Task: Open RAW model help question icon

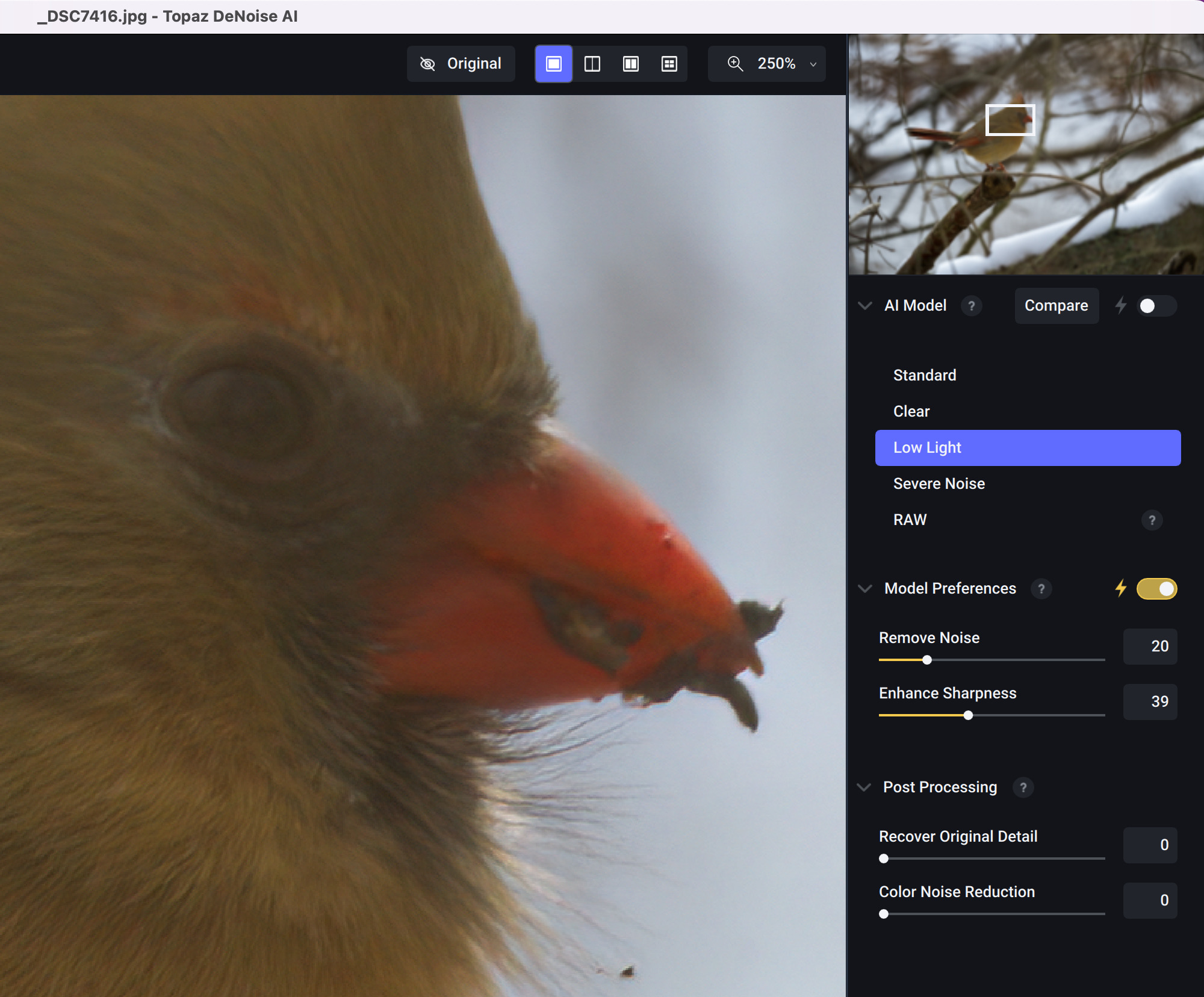Action: pyautogui.click(x=1152, y=520)
